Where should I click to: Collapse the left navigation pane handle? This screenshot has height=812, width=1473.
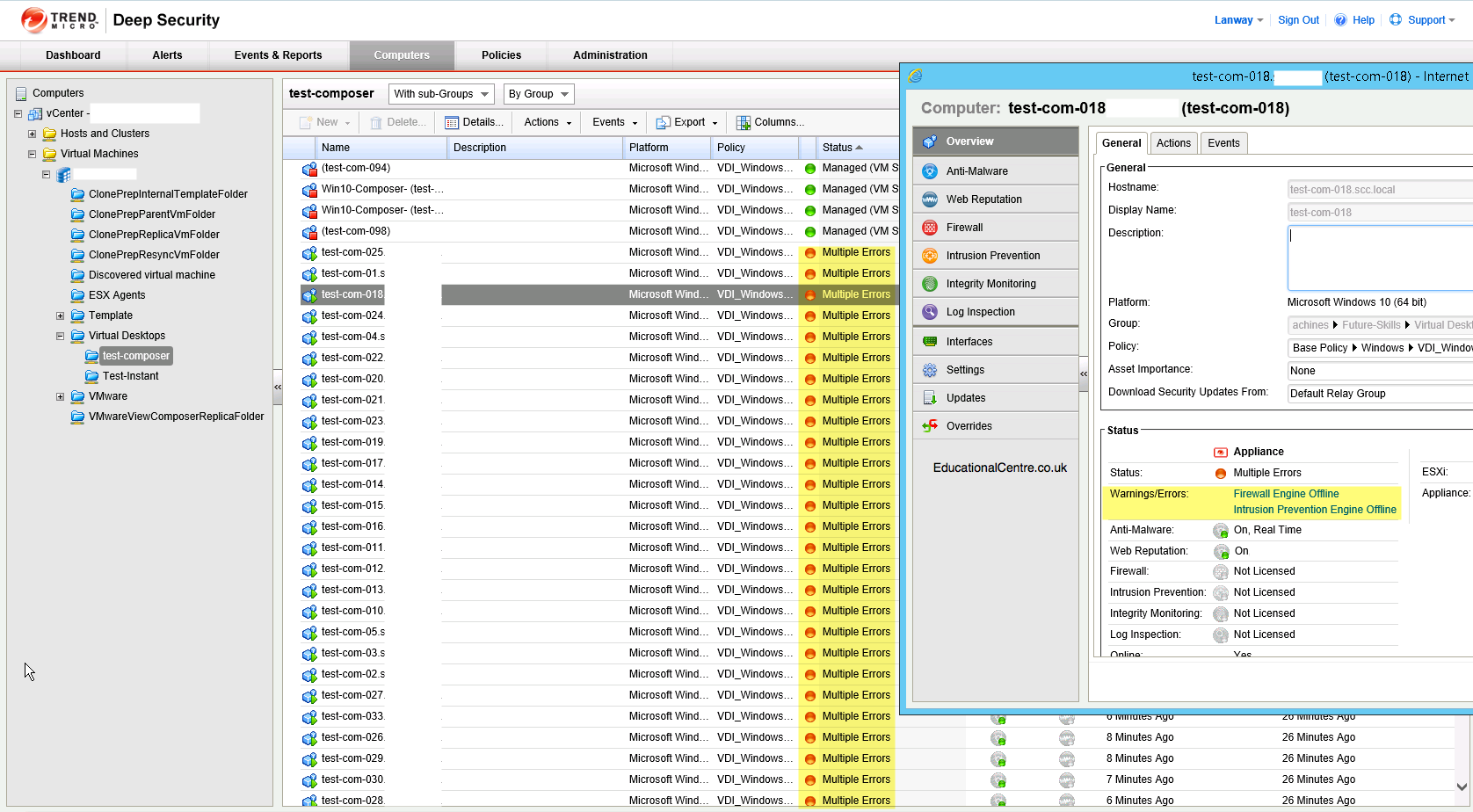point(278,387)
